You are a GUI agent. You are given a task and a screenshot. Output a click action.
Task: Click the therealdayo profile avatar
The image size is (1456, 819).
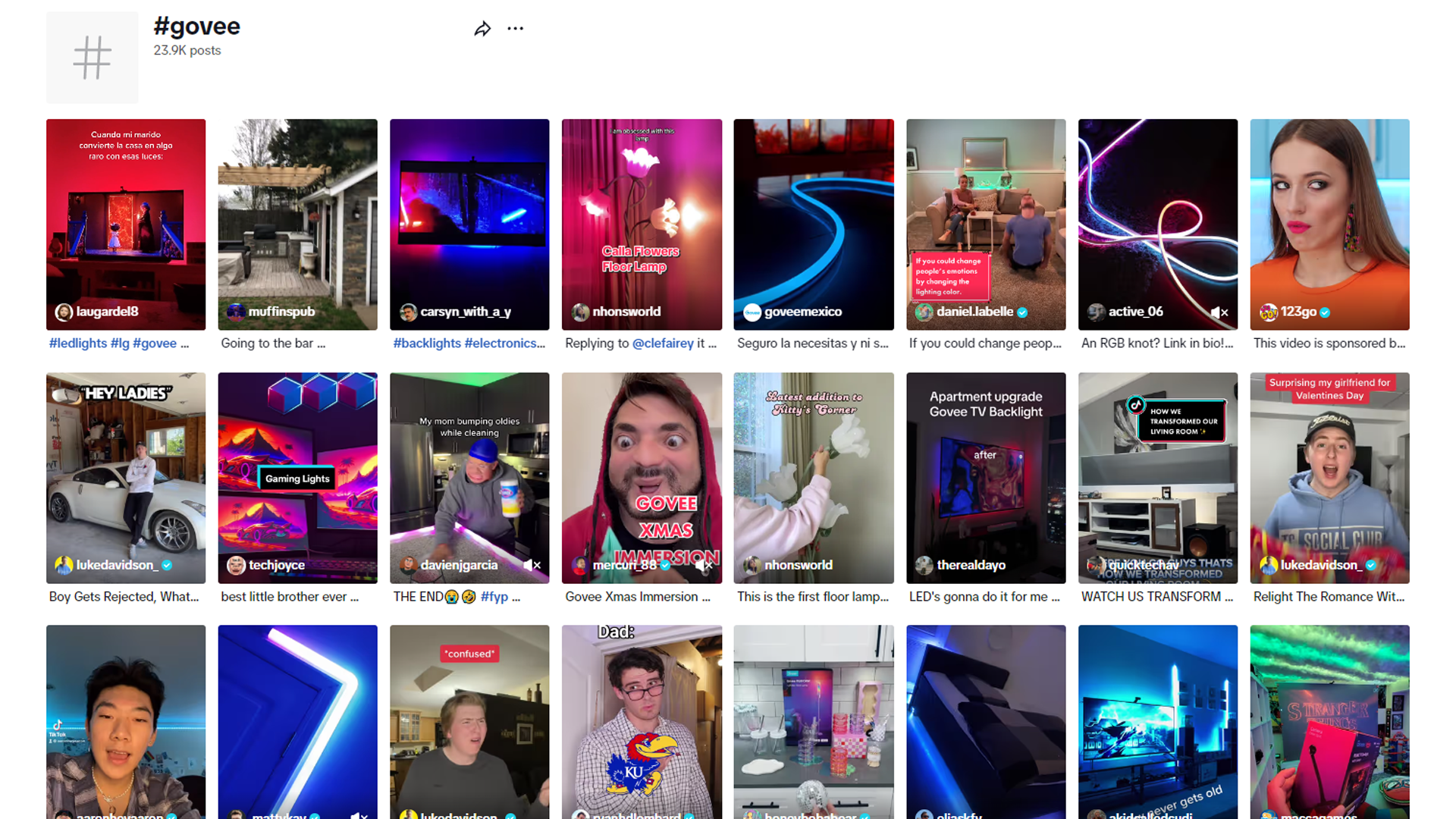coord(924,565)
